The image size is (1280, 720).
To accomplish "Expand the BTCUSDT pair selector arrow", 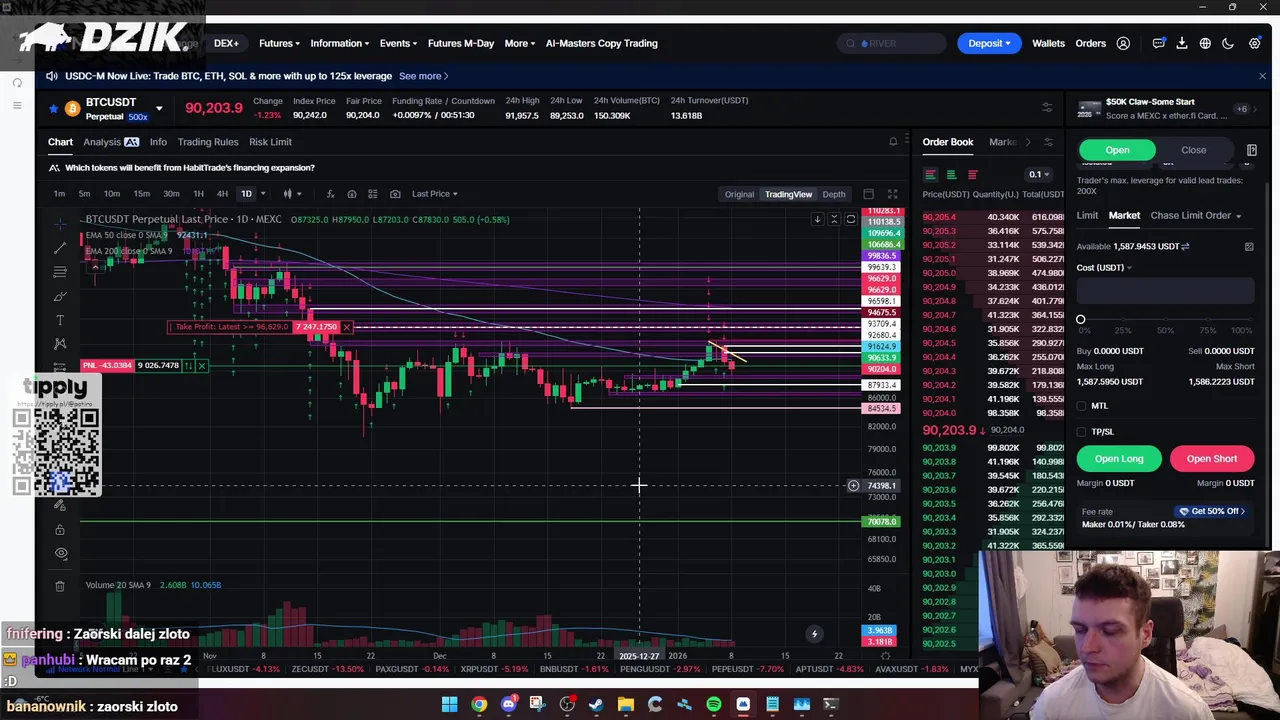I will click(158, 108).
